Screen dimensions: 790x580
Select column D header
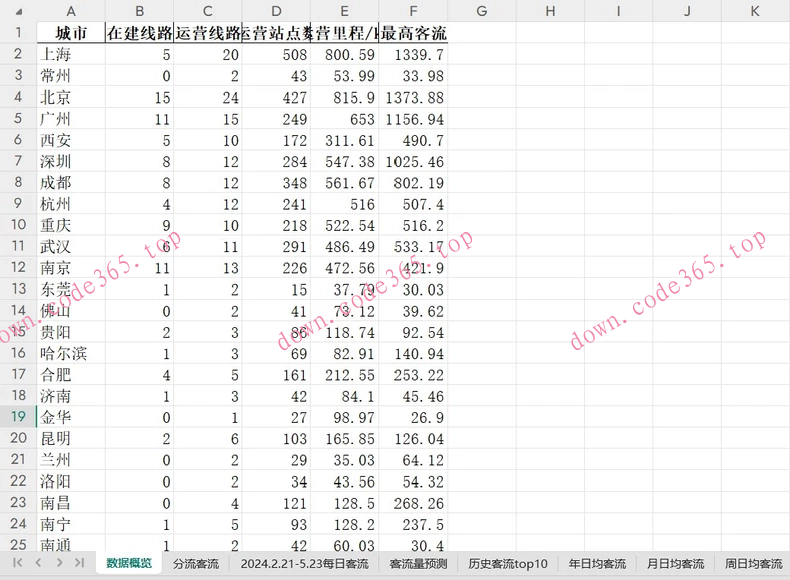coord(276,11)
